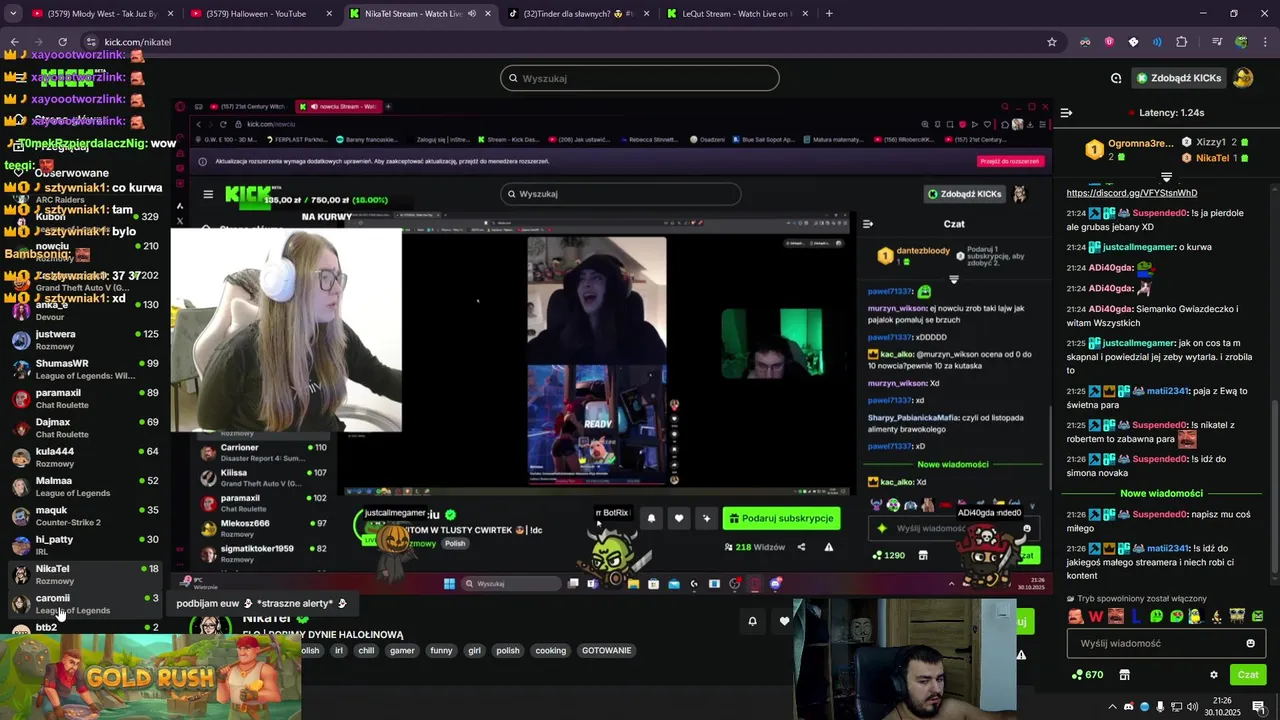Open Discord icon in system tray

[x=1128, y=707]
